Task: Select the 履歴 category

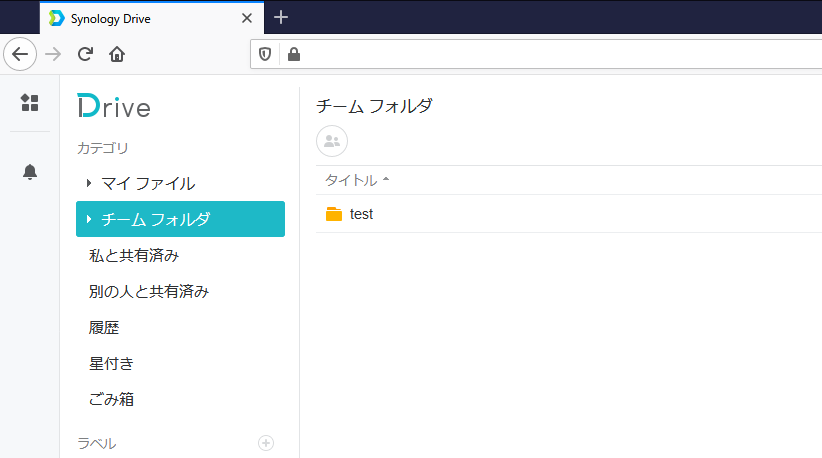Action: click(x=104, y=328)
